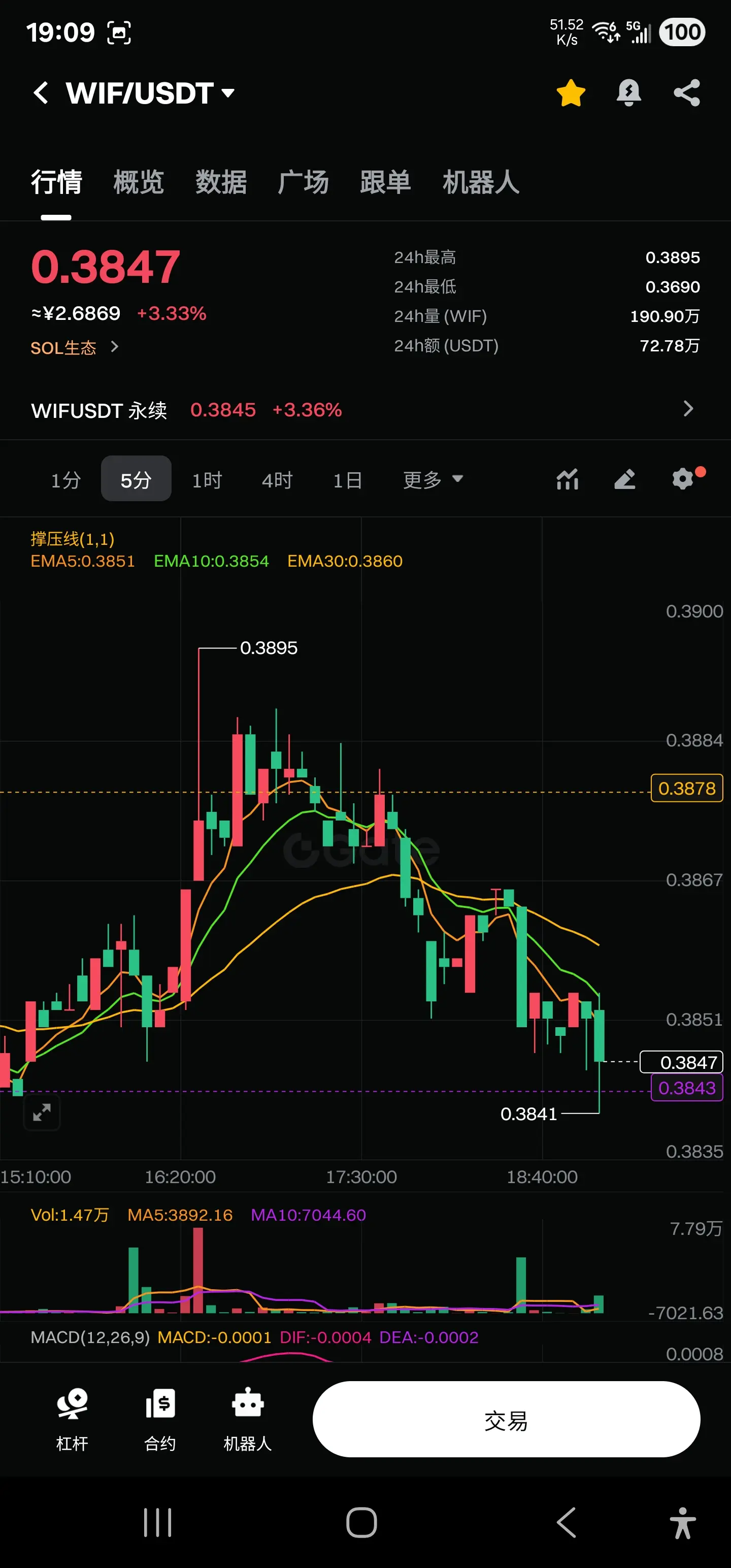Open the price alert bell
Viewport: 731px width, 1568px height.
[629, 93]
